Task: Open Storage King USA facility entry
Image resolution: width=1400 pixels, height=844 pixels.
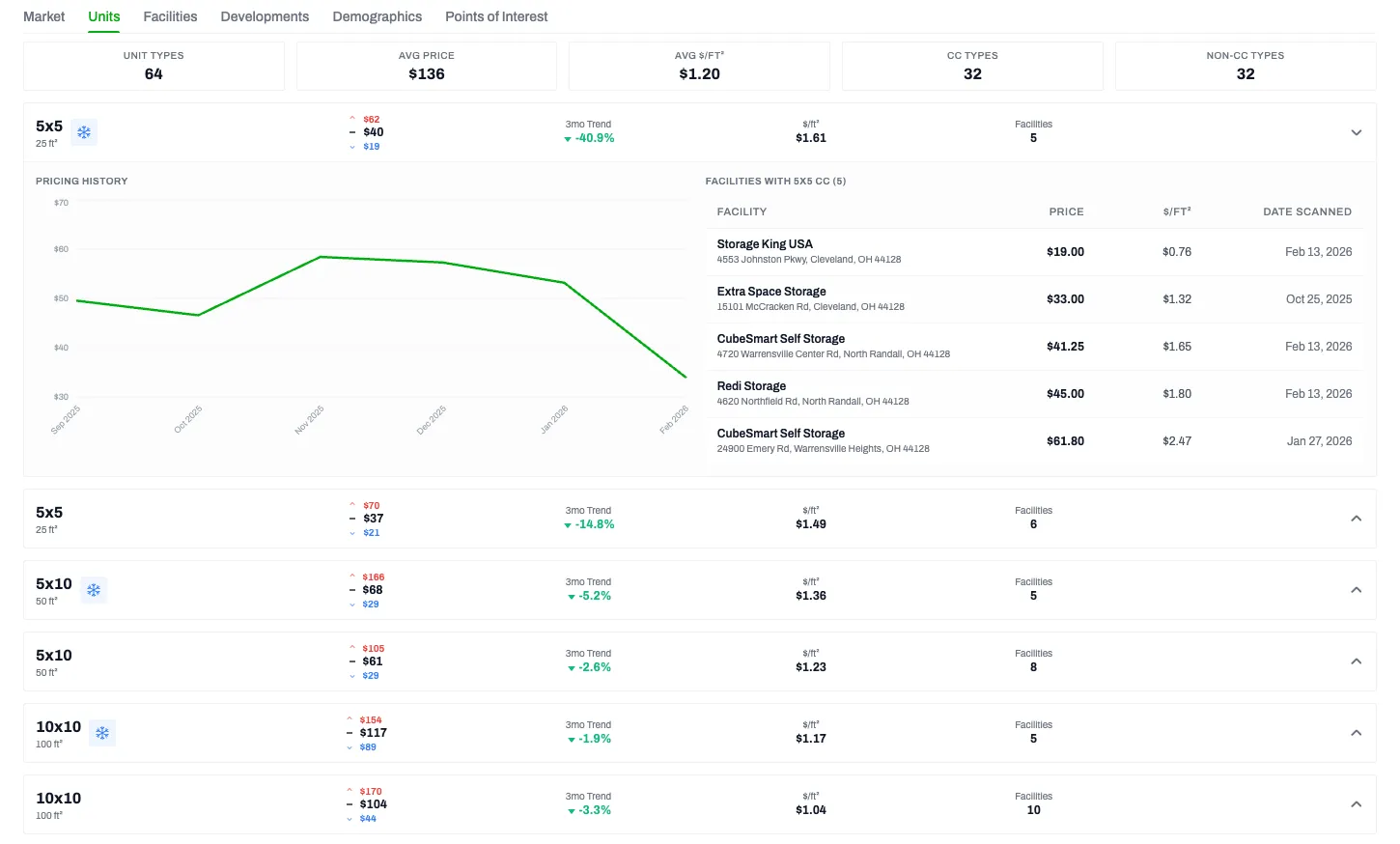Action: (x=765, y=244)
